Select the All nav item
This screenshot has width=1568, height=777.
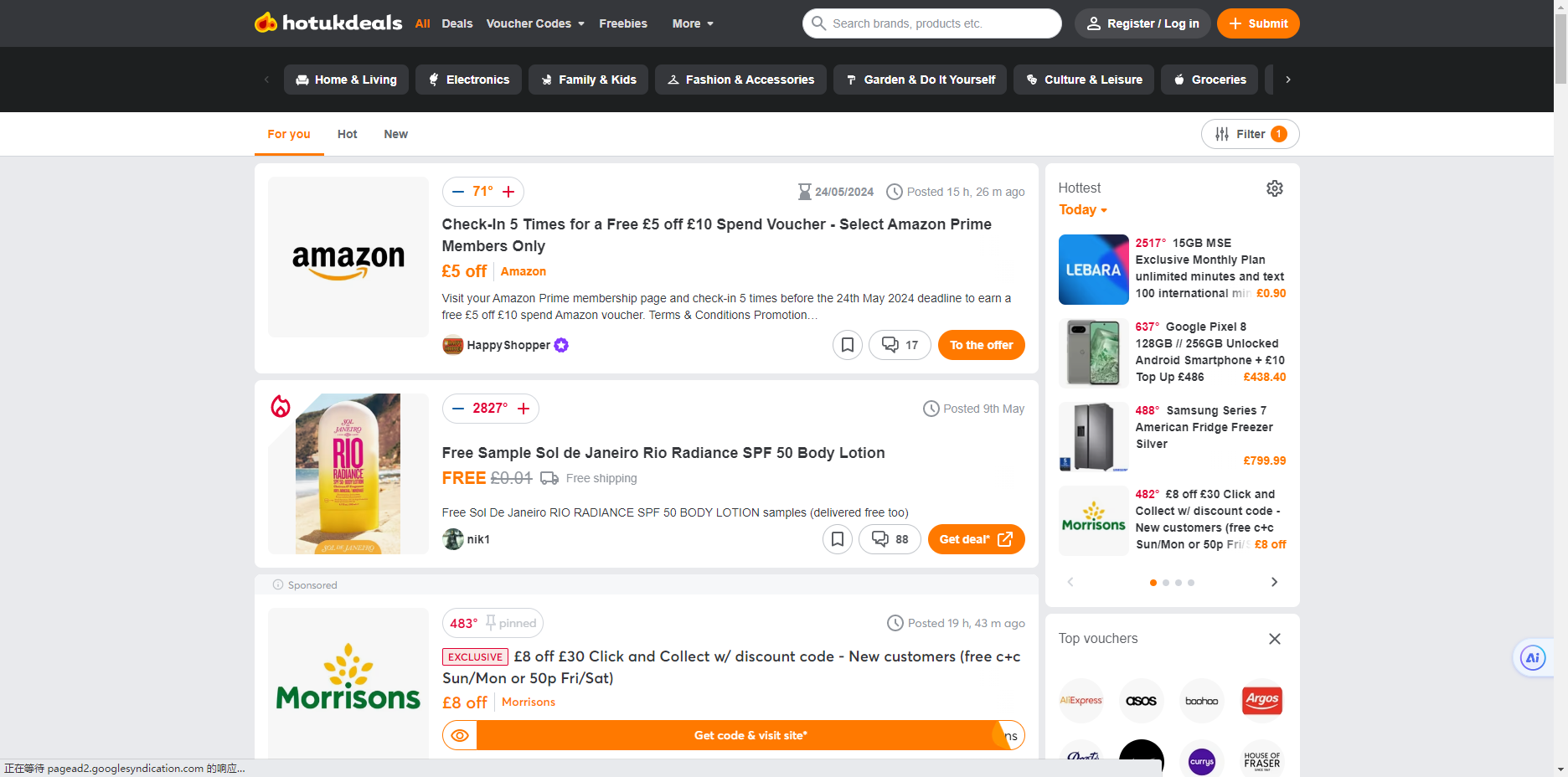tap(423, 23)
